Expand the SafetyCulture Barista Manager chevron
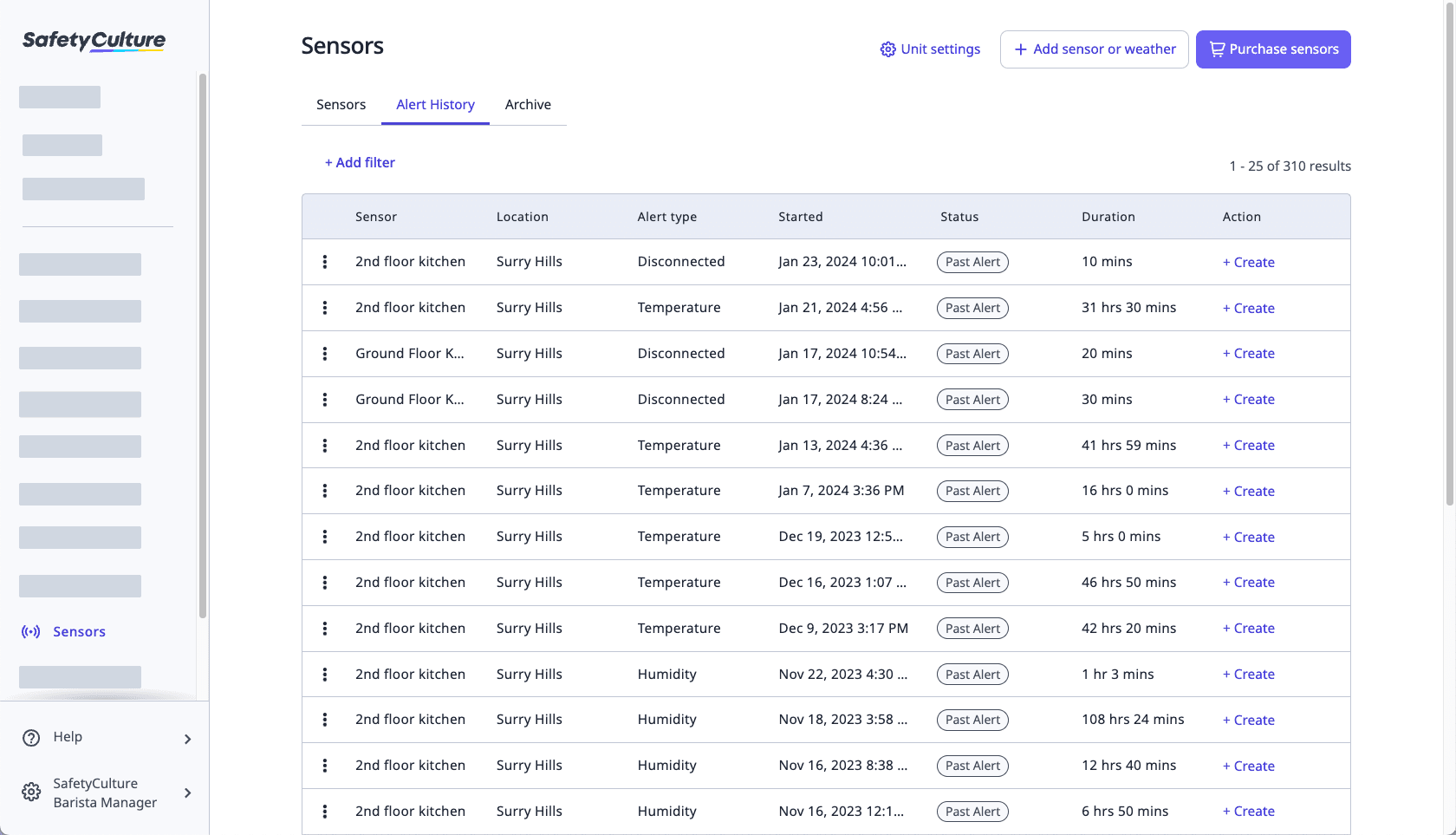This screenshot has width=1456, height=835. click(x=187, y=792)
